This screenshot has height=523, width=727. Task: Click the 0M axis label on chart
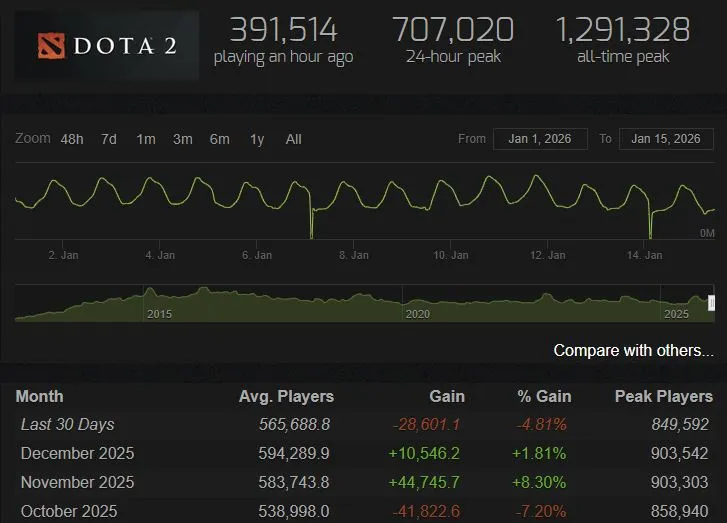coord(707,233)
